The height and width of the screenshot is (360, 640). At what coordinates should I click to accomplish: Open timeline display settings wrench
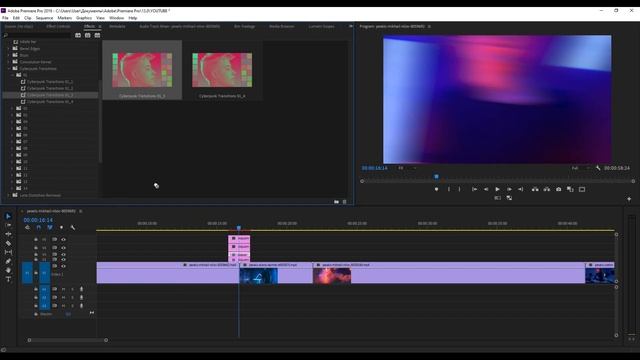coord(73,227)
